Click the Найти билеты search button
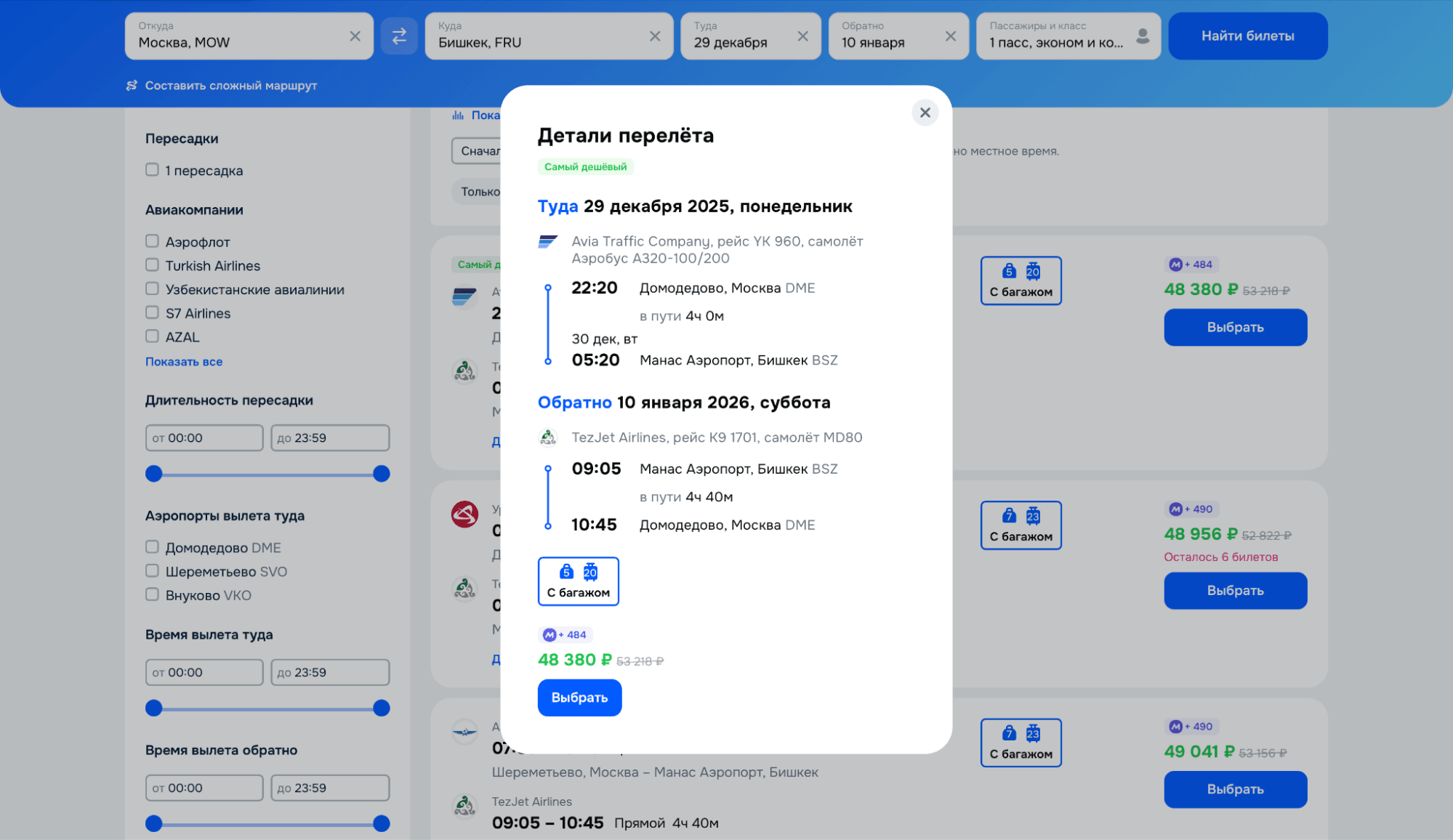The height and width of the screenshot is (840, 1453). click(1247, 36)
